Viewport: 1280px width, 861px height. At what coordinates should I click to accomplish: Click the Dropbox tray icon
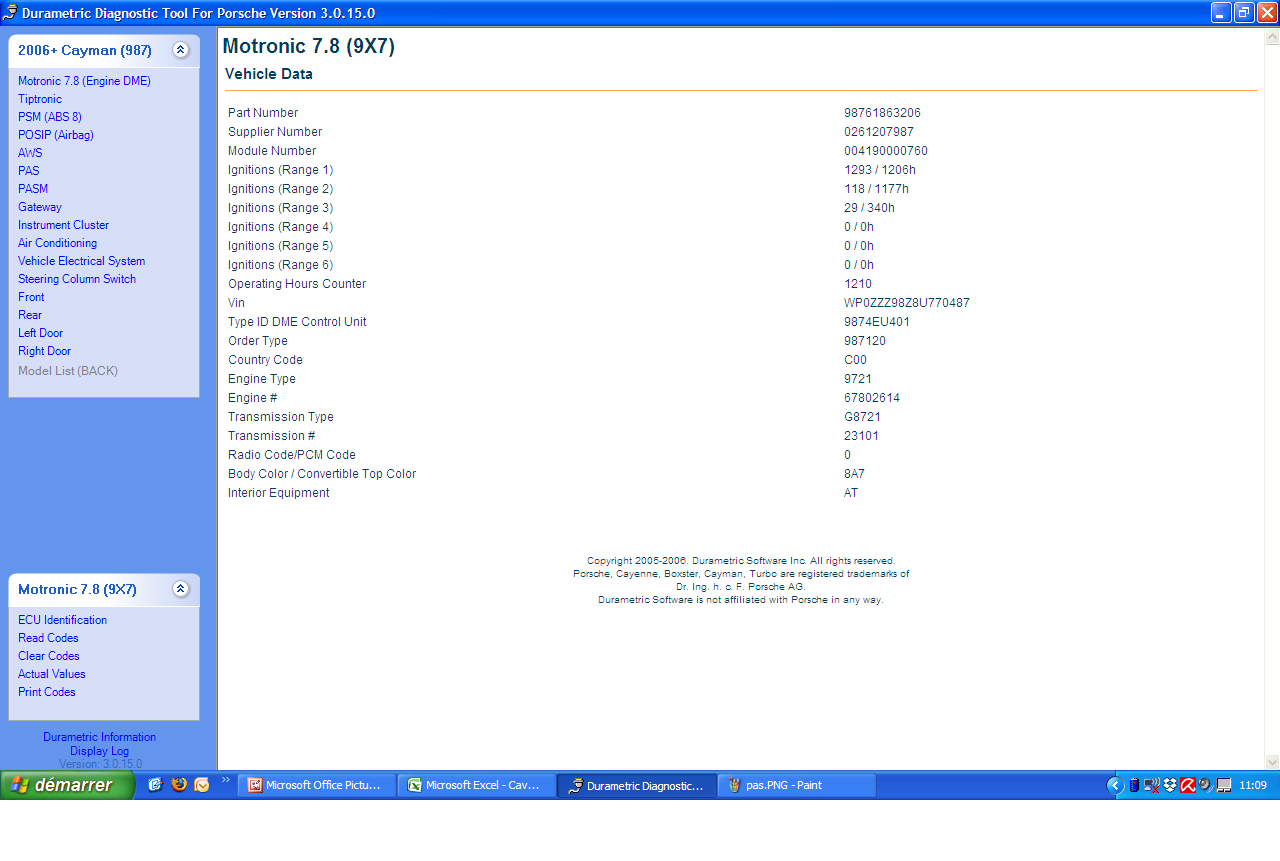[x=1170, y=785]
